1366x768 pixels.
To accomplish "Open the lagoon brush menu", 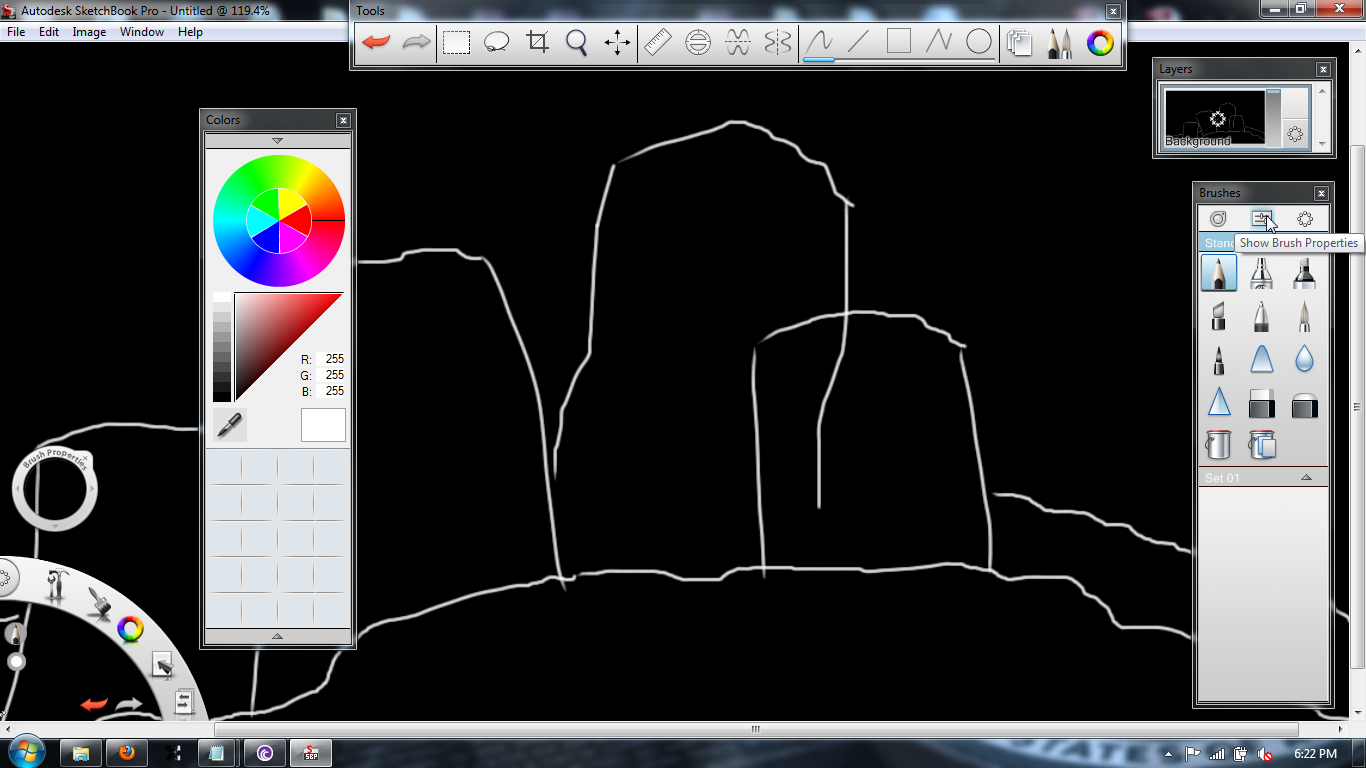I will [x=97, y=602].
